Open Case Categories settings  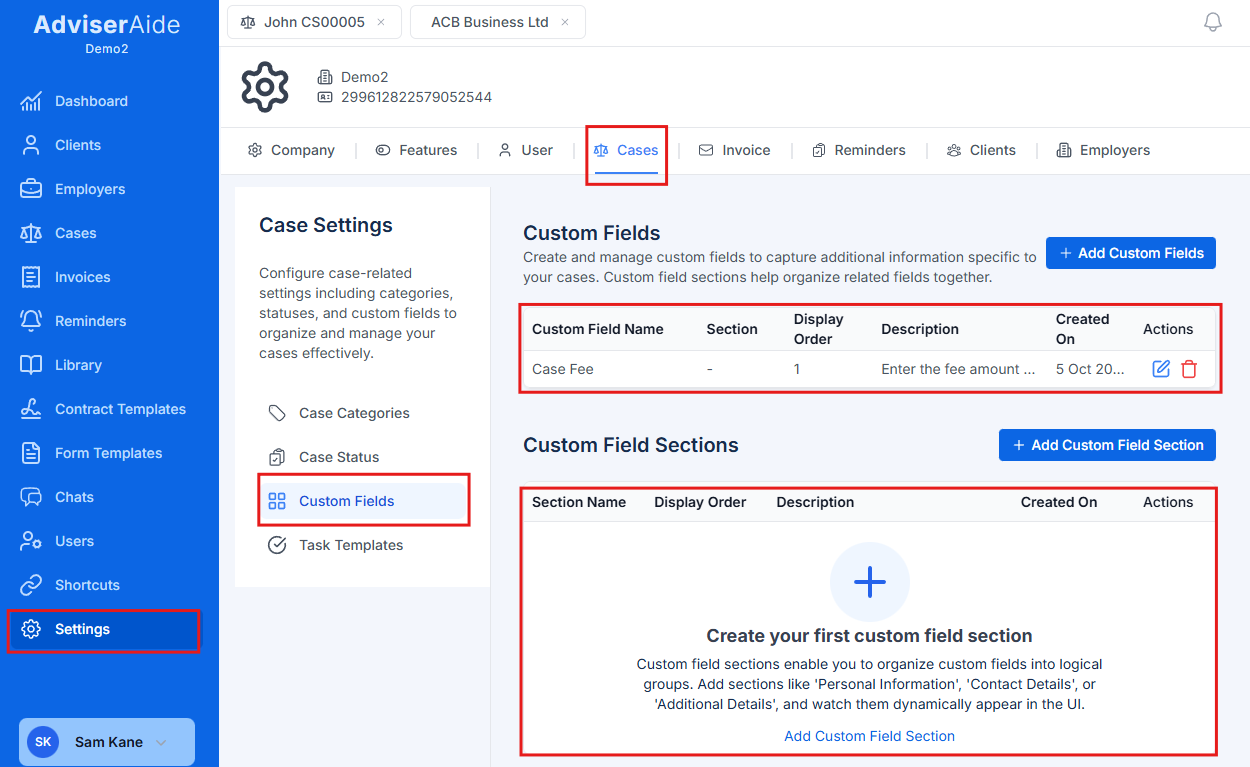tap(354, 413)
